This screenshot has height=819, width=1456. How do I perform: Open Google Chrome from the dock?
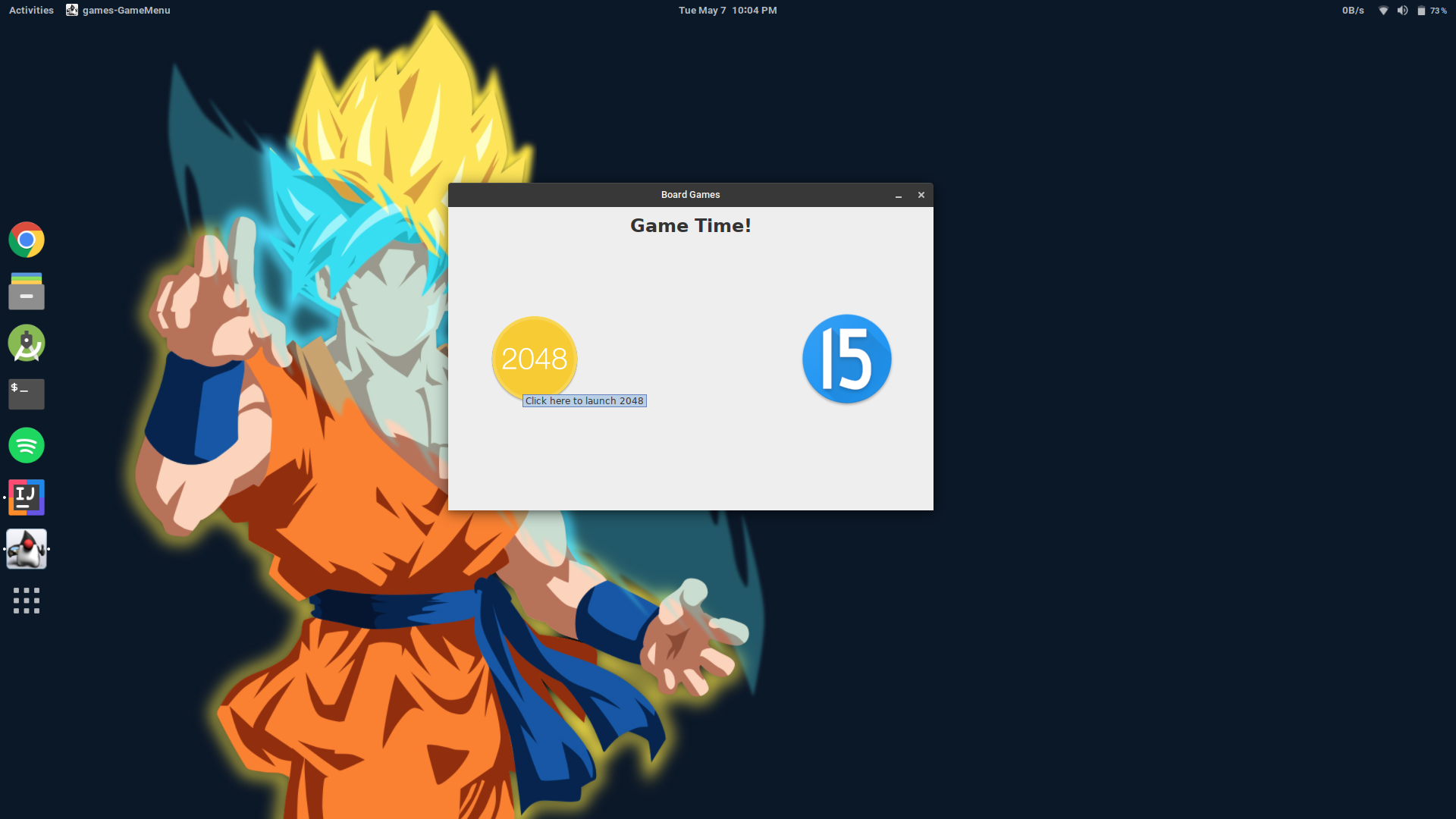pos(27,240)
